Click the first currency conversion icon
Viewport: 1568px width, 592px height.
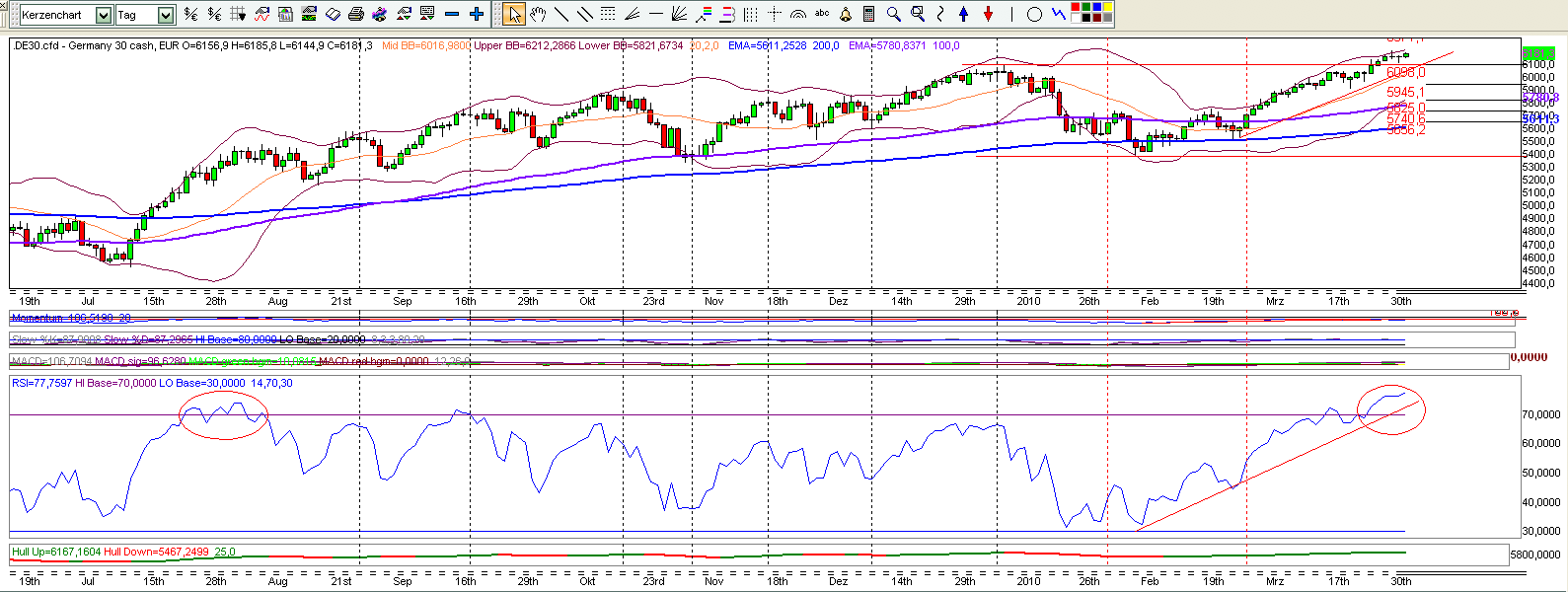pos(190,14)
